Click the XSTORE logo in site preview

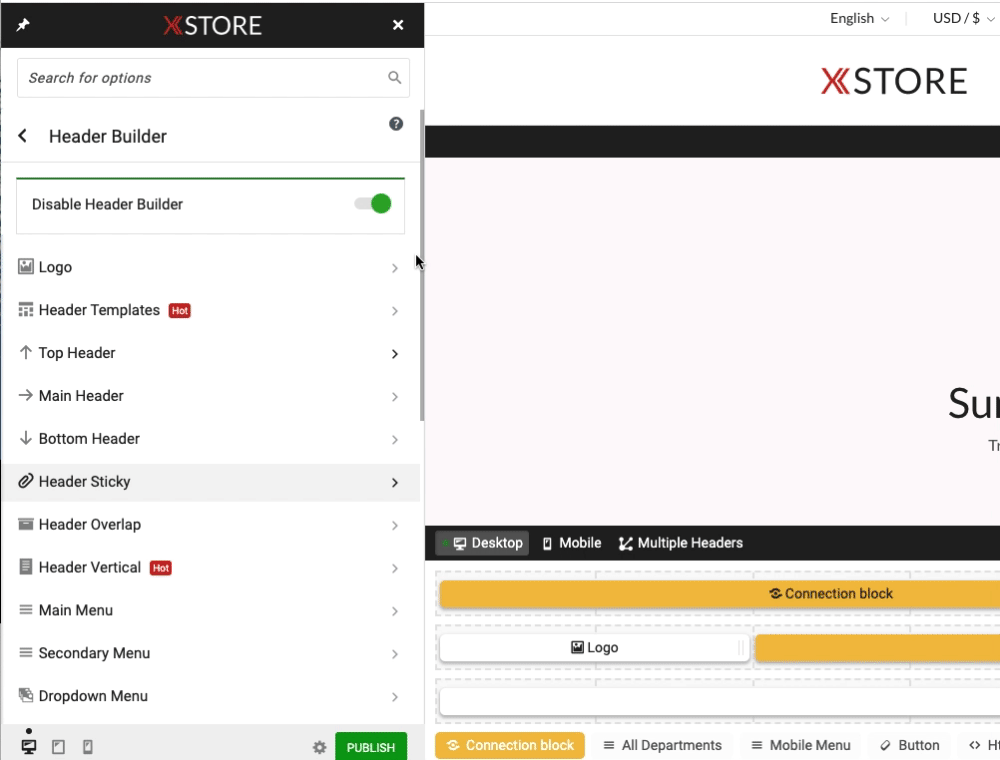pos(893,81)
